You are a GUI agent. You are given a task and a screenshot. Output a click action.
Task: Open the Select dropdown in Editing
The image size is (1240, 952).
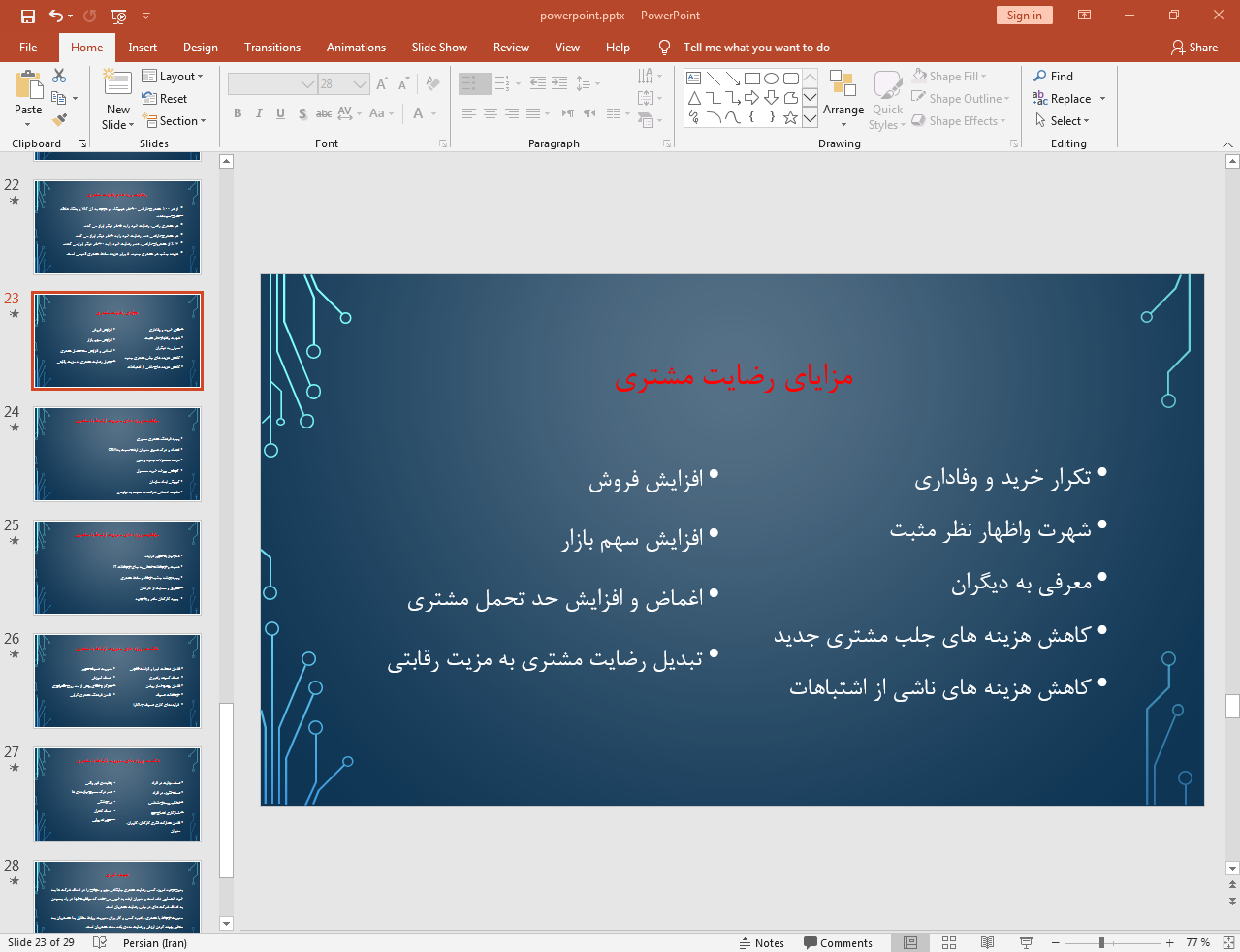point(1063,121)
